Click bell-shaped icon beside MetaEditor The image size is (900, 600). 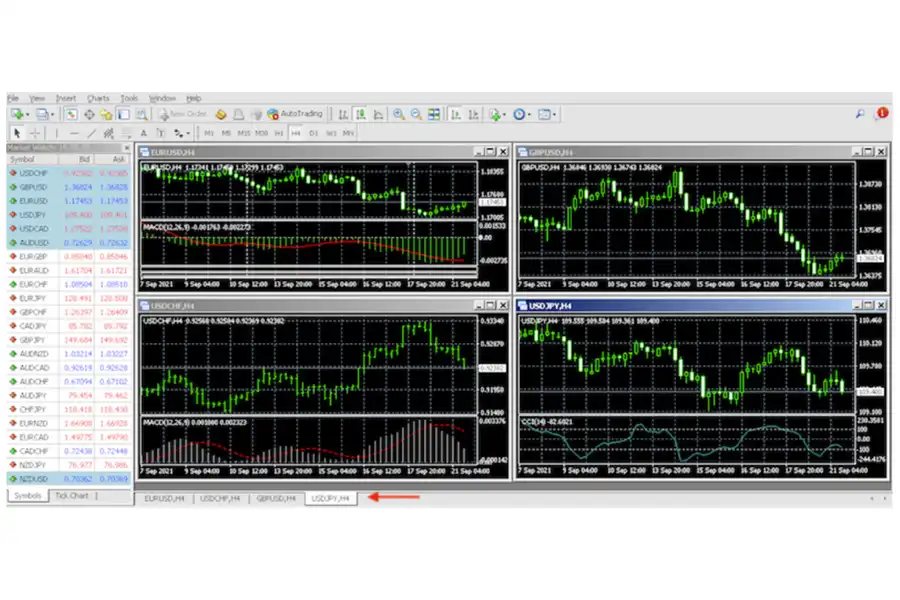[238, 114]
